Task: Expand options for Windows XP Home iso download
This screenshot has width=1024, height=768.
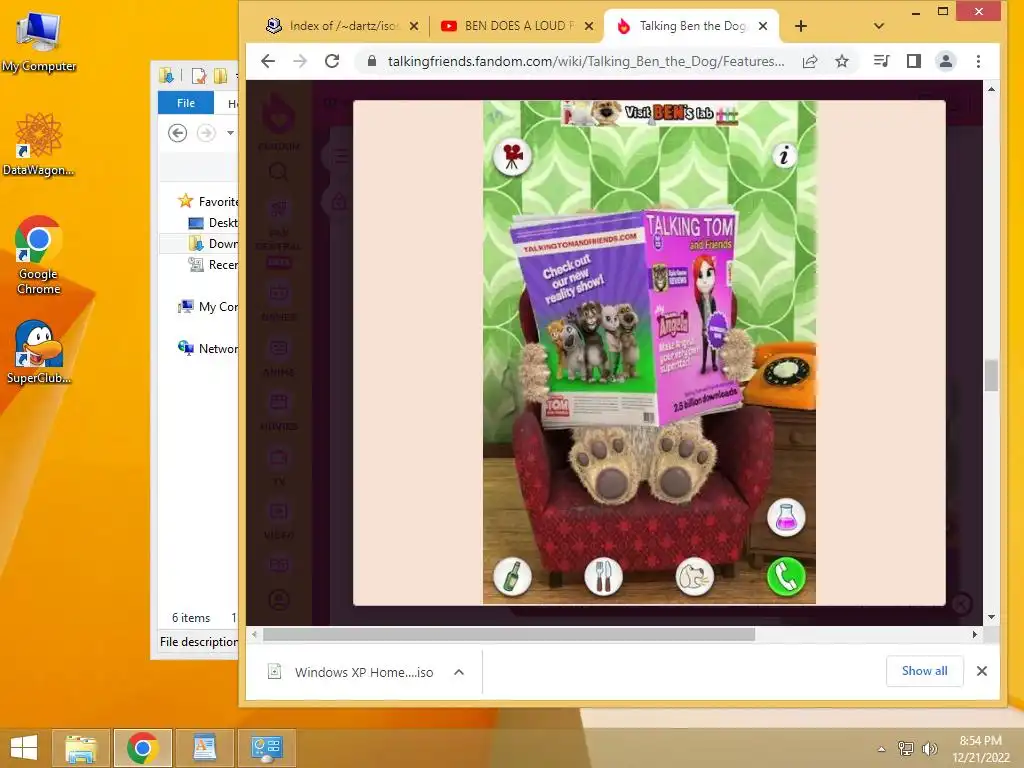Action: point(459,672)
